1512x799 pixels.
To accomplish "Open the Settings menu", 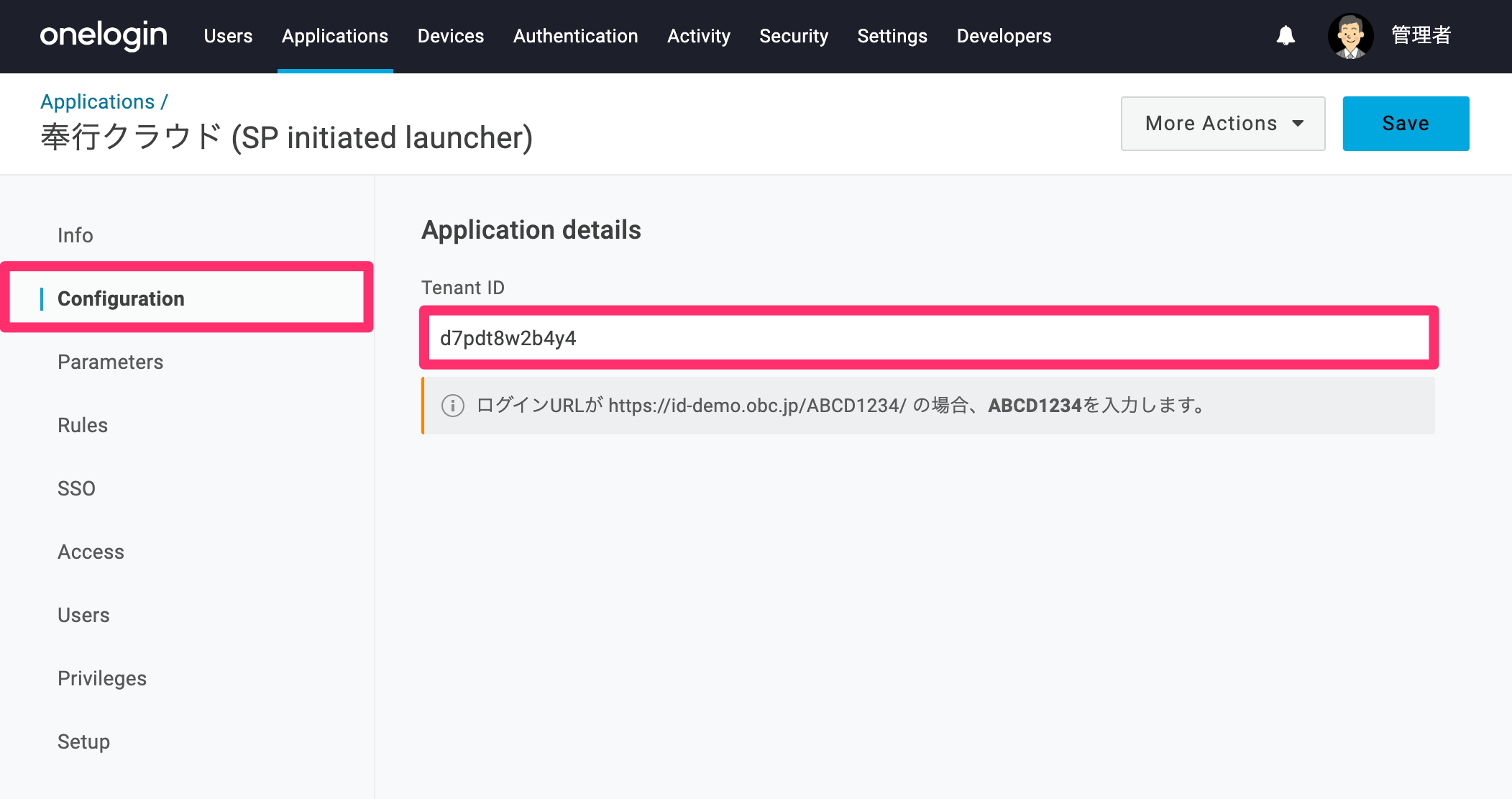I will pyautogui.click(x=892, y=36).
